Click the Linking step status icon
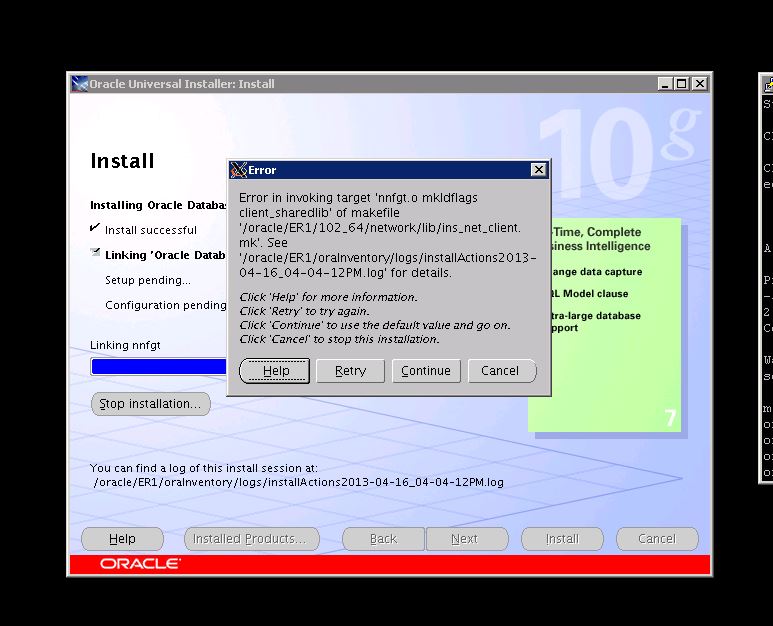 (x=95, y=252)
